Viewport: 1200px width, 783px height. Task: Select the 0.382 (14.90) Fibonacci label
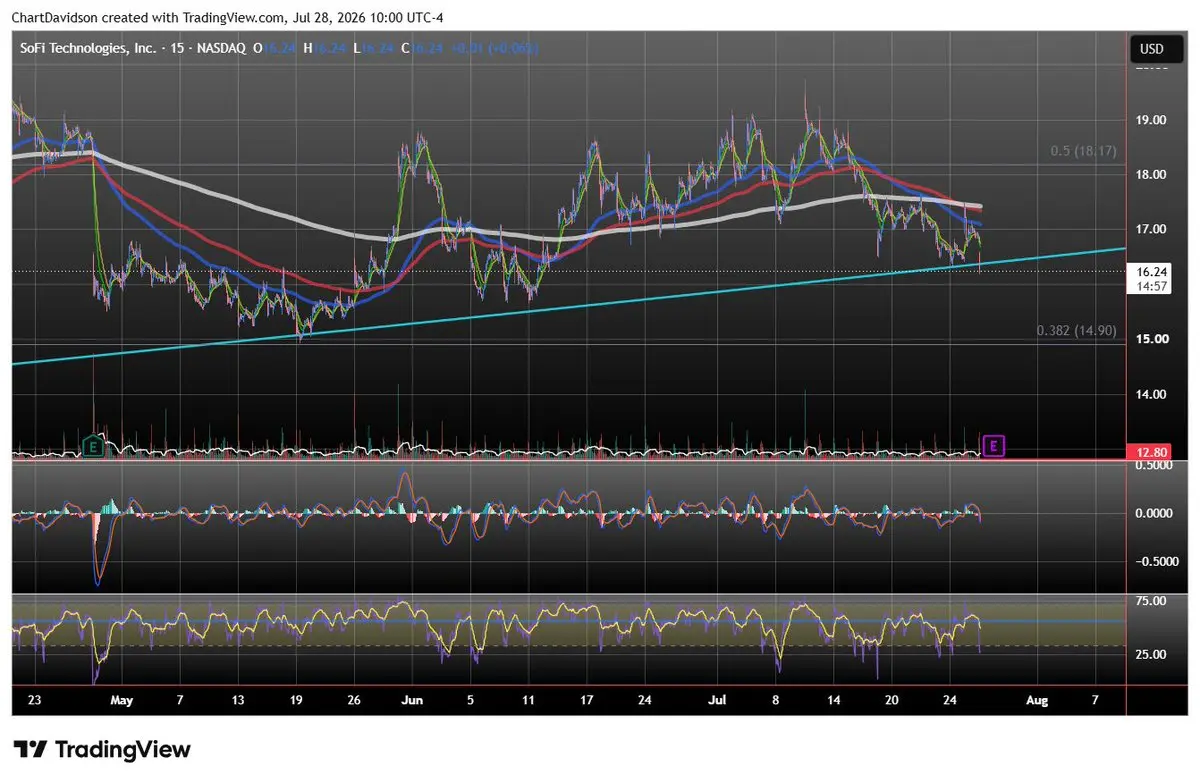[x=1076, y=330]
